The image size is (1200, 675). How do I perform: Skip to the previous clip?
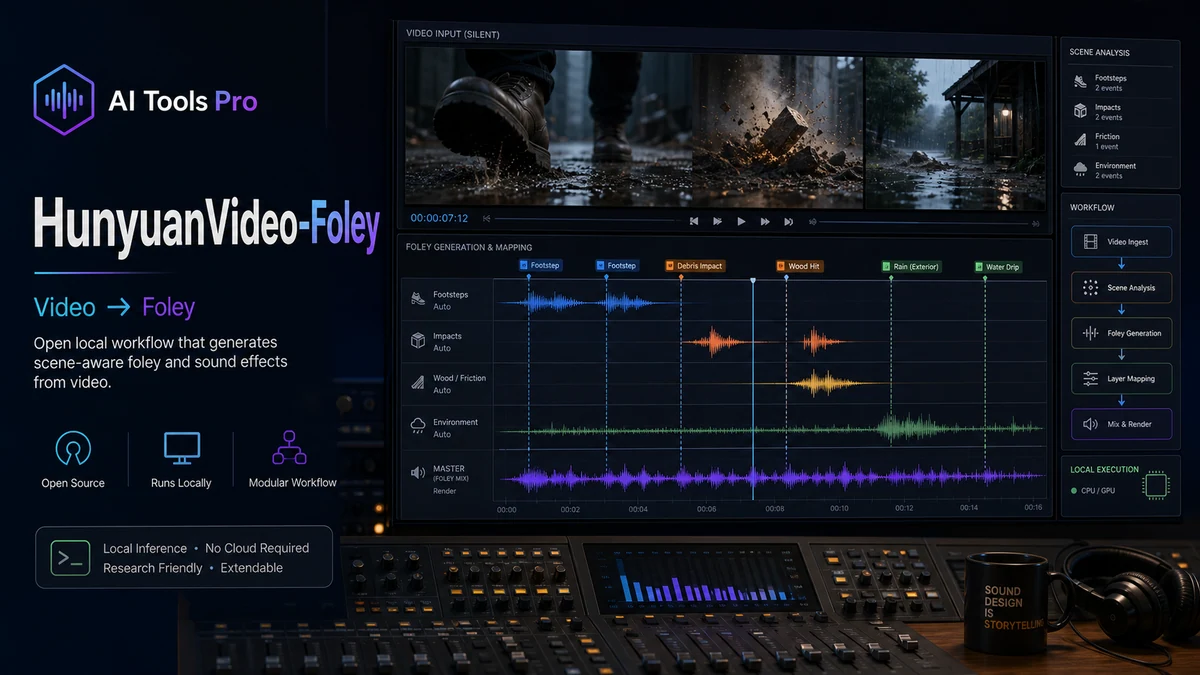[694, 221]
